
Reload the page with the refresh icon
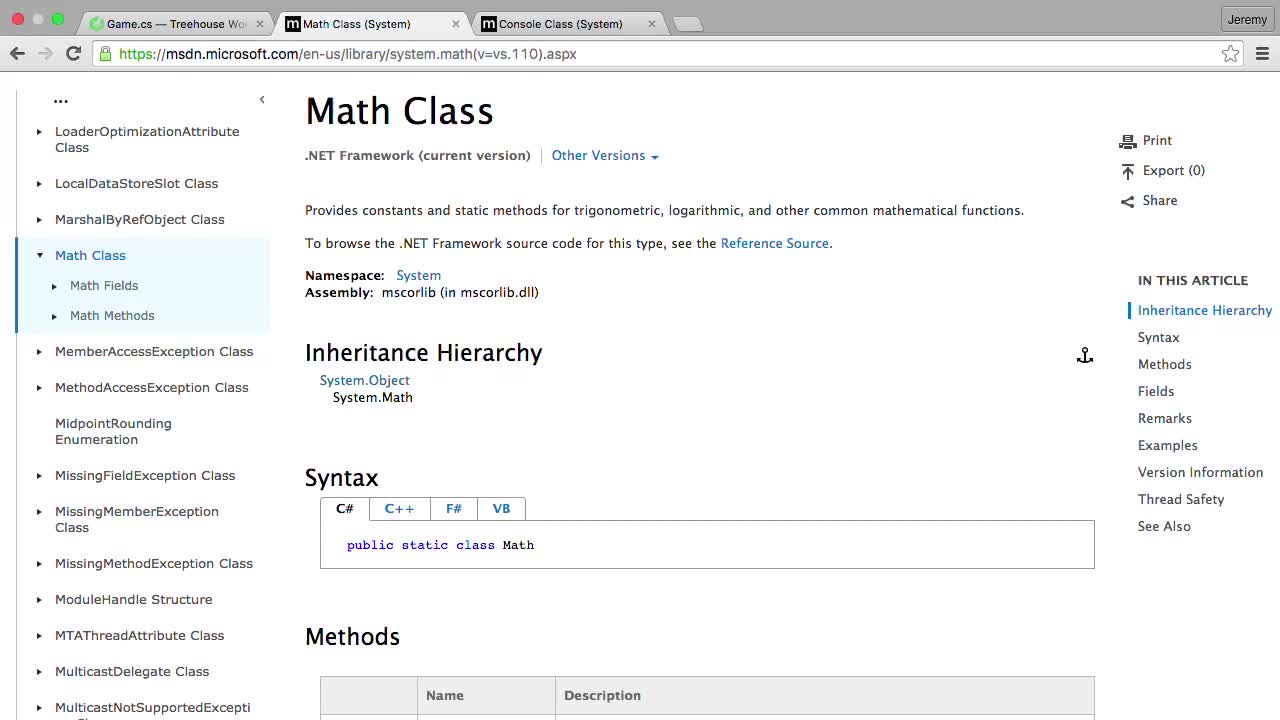(73, 54)
